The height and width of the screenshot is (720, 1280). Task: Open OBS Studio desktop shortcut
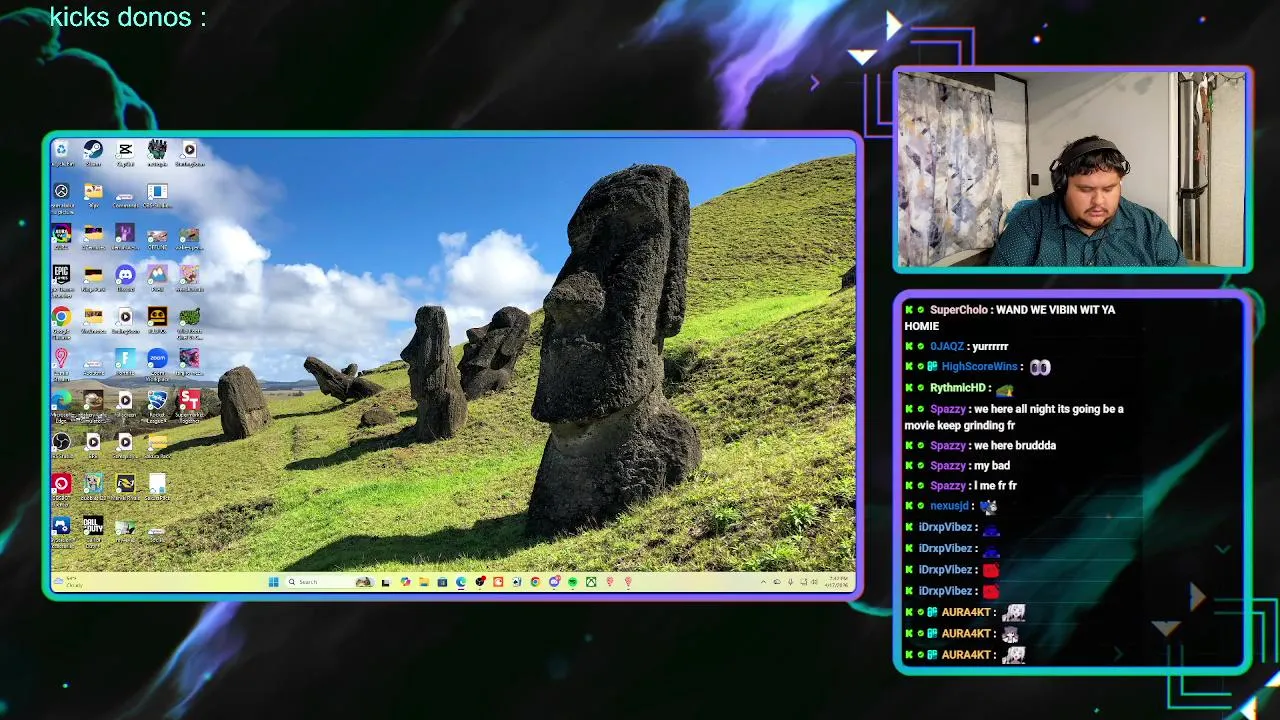point(61,445)
